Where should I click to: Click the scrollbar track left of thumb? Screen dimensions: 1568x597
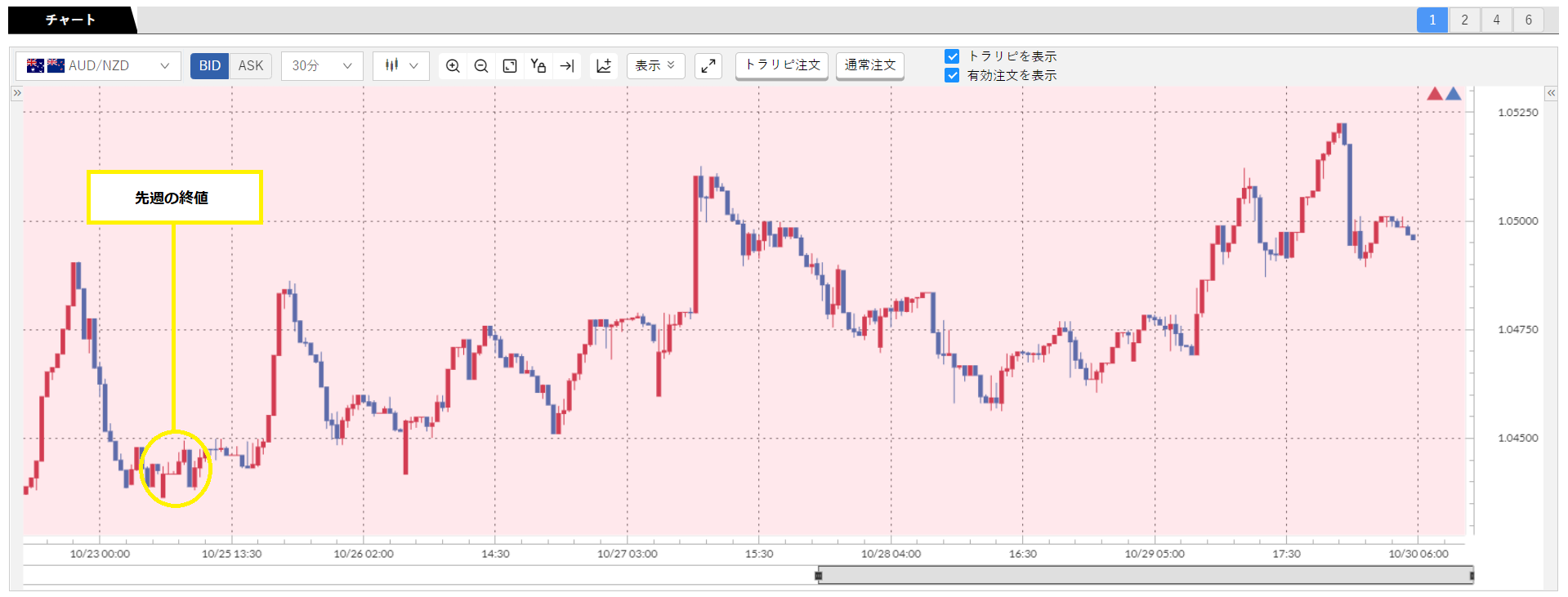[420, 576]
